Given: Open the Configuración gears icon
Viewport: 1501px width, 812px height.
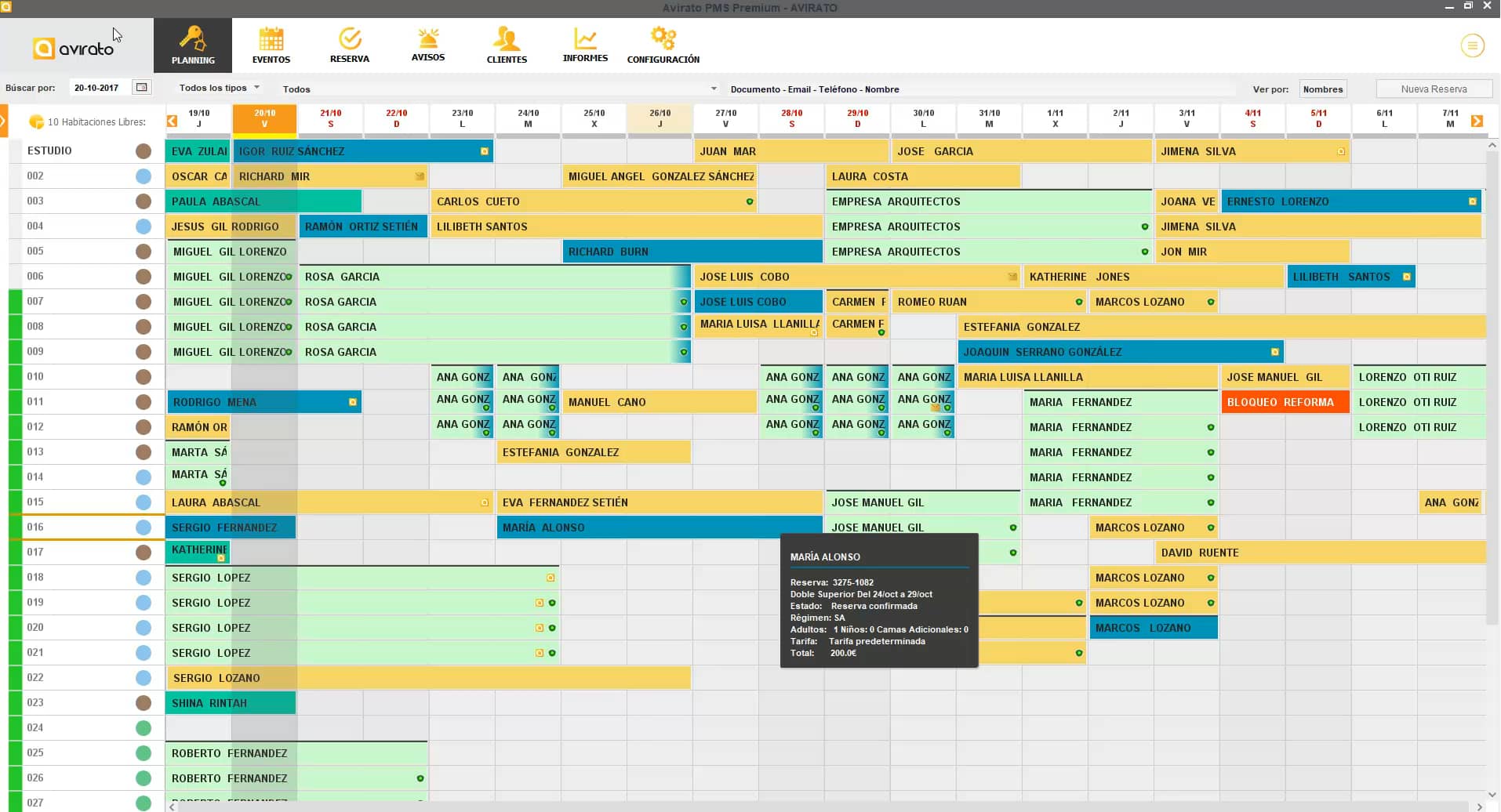Looking at the screenshot, I should tap(663, 38).
